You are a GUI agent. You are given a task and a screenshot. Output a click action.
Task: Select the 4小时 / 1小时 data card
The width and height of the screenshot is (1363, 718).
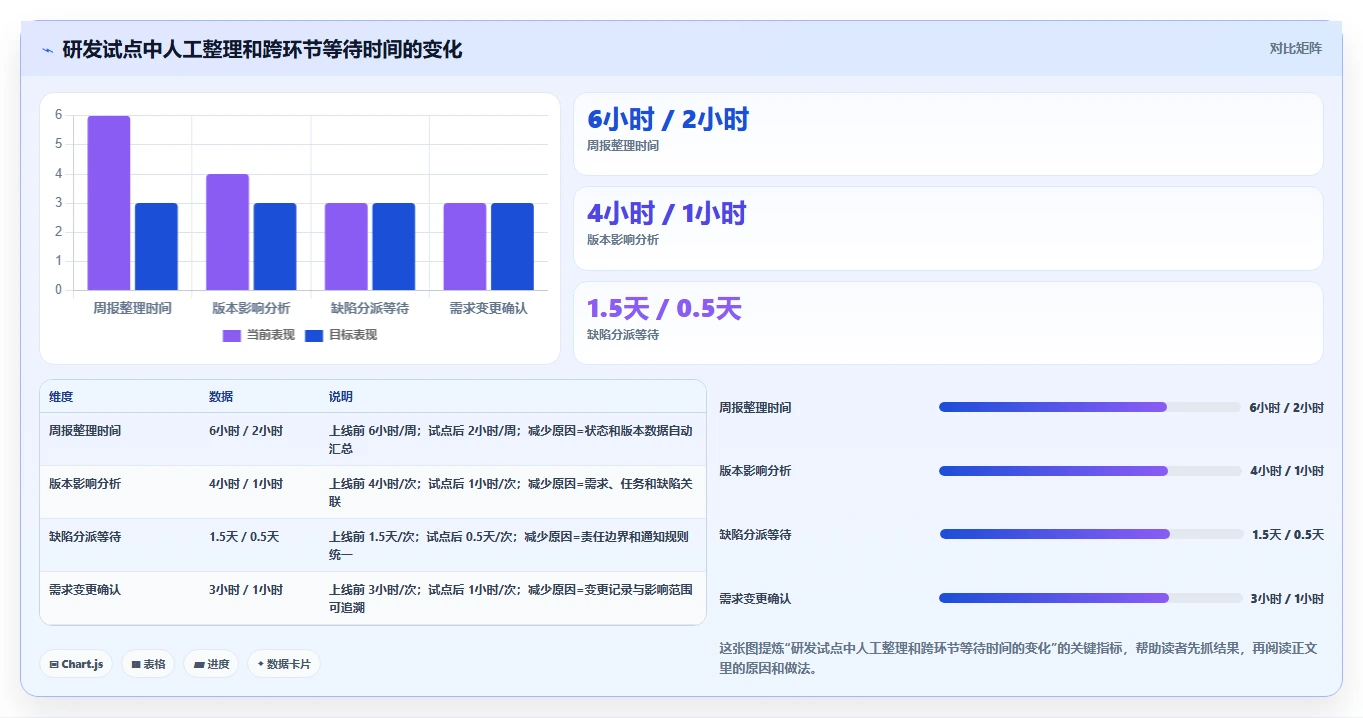[948, 228]
